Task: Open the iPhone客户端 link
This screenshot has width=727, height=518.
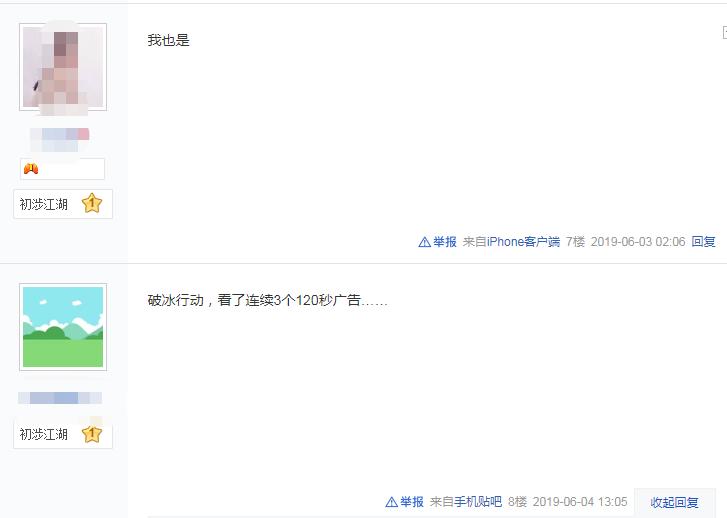Action: (523, 242)
